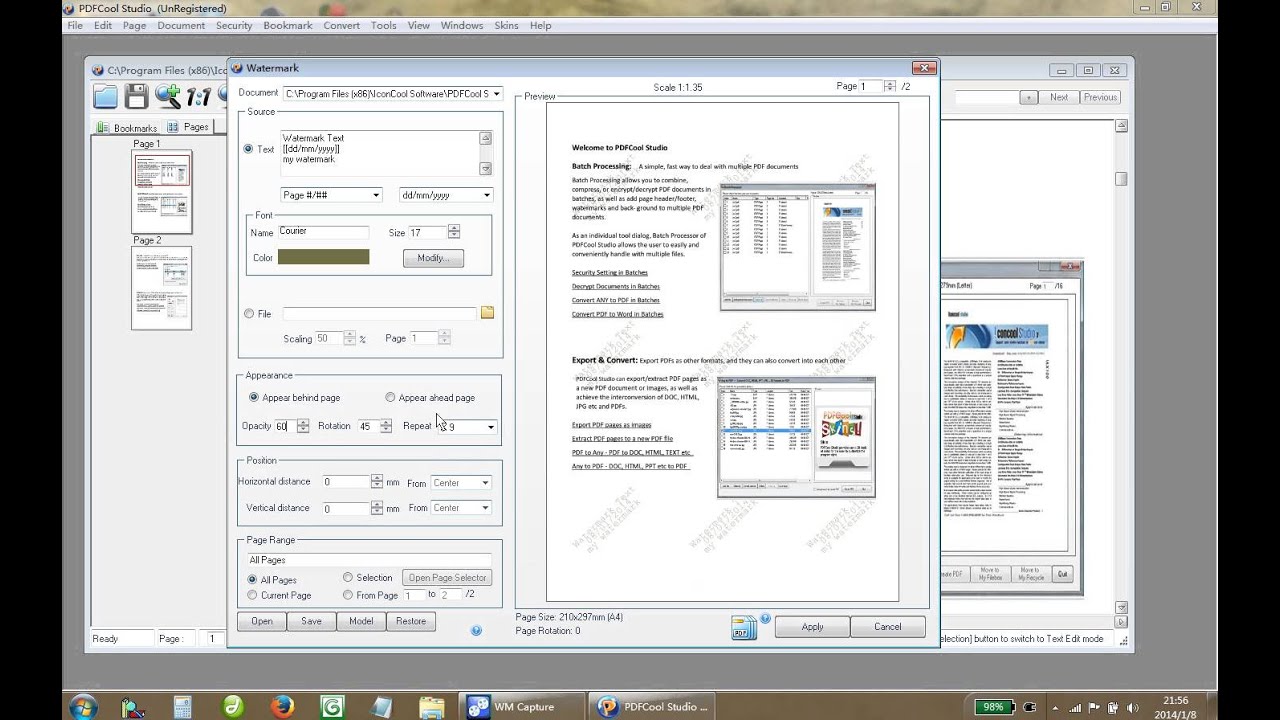Open the Vertical distance From Center dropdown

coord(485,508)
